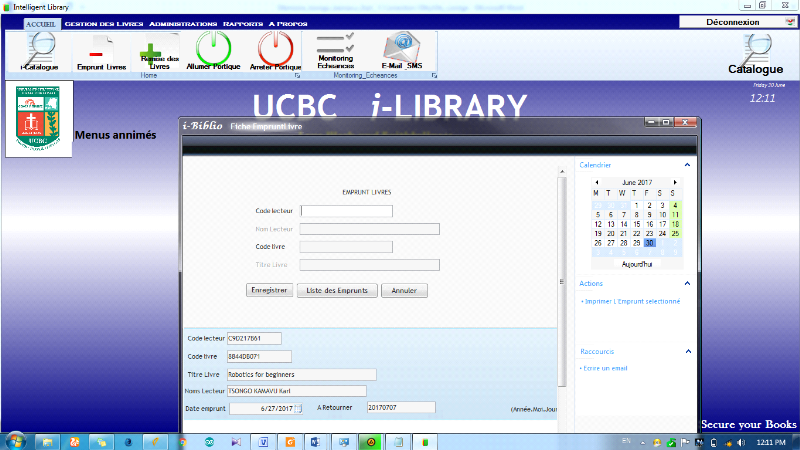Select June 15 in the calendar

point(637,224)
